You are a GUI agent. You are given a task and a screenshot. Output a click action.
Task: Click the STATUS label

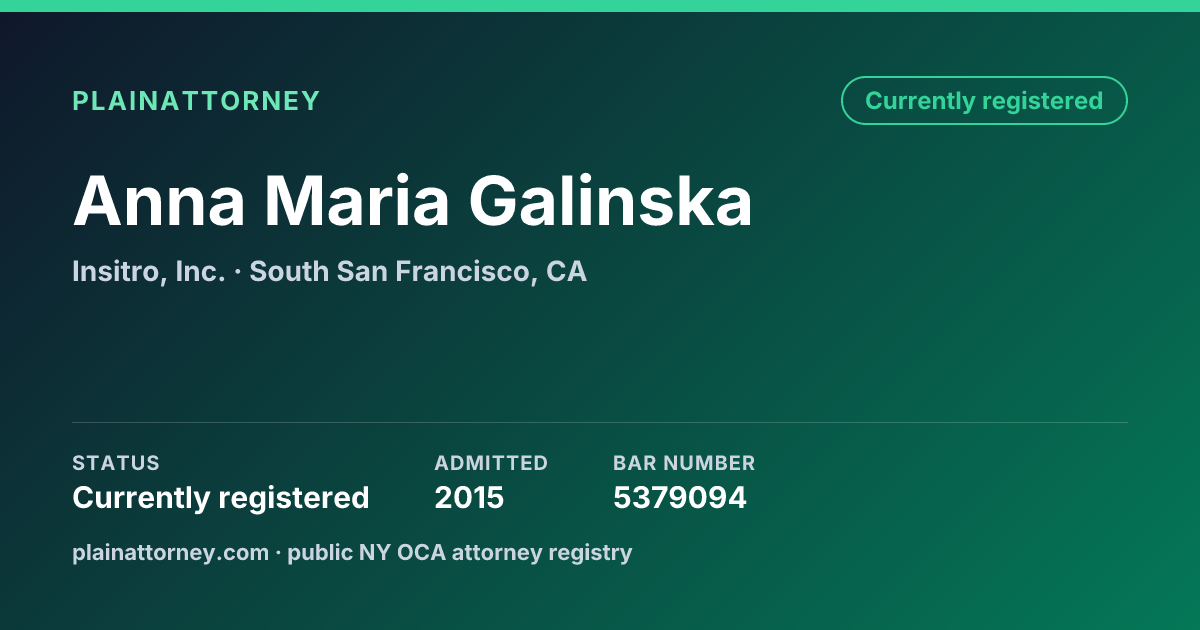[x=116, y=463]
